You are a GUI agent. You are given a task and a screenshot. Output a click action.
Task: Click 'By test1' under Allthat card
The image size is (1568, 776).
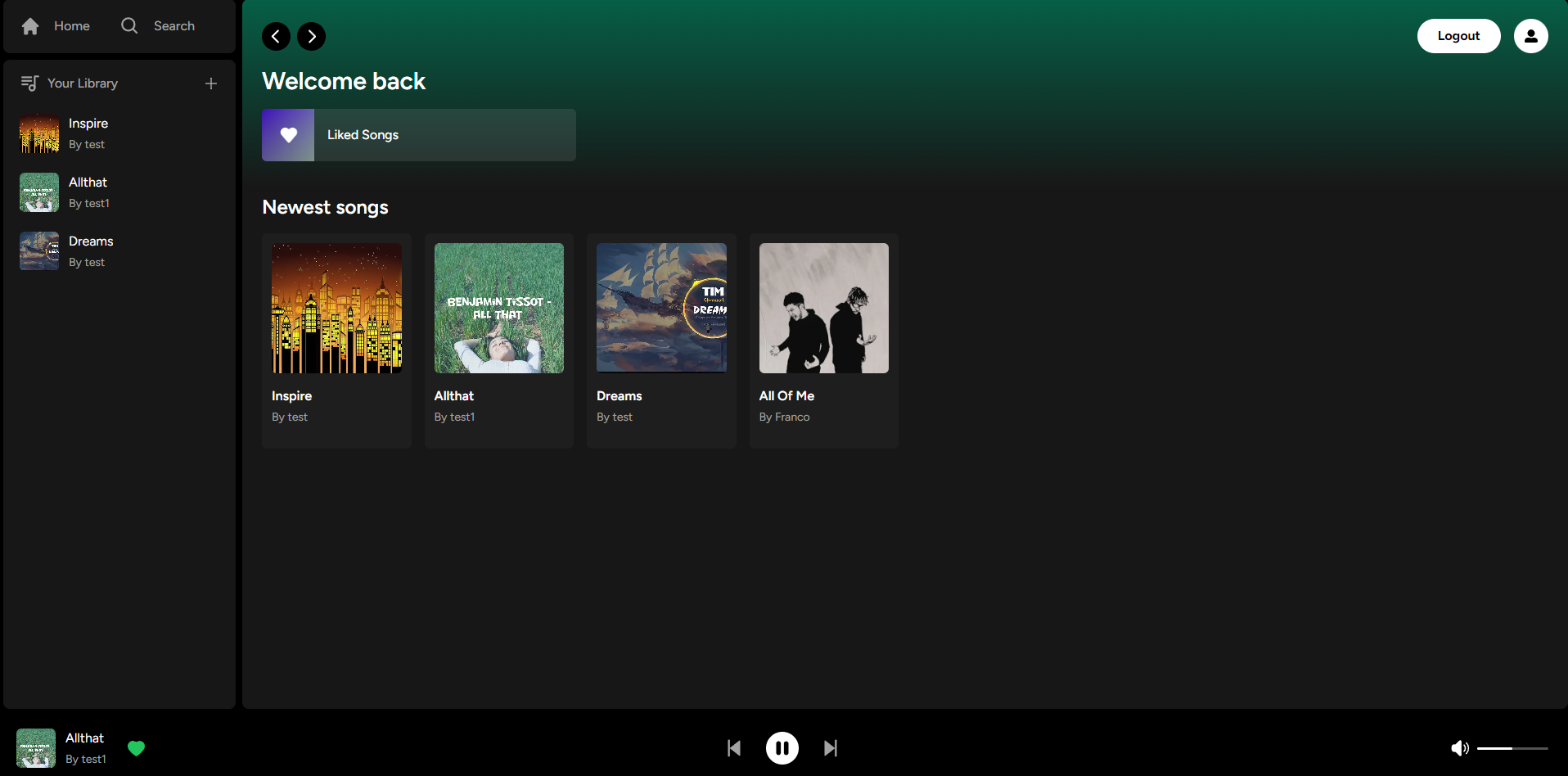(454, 417)
